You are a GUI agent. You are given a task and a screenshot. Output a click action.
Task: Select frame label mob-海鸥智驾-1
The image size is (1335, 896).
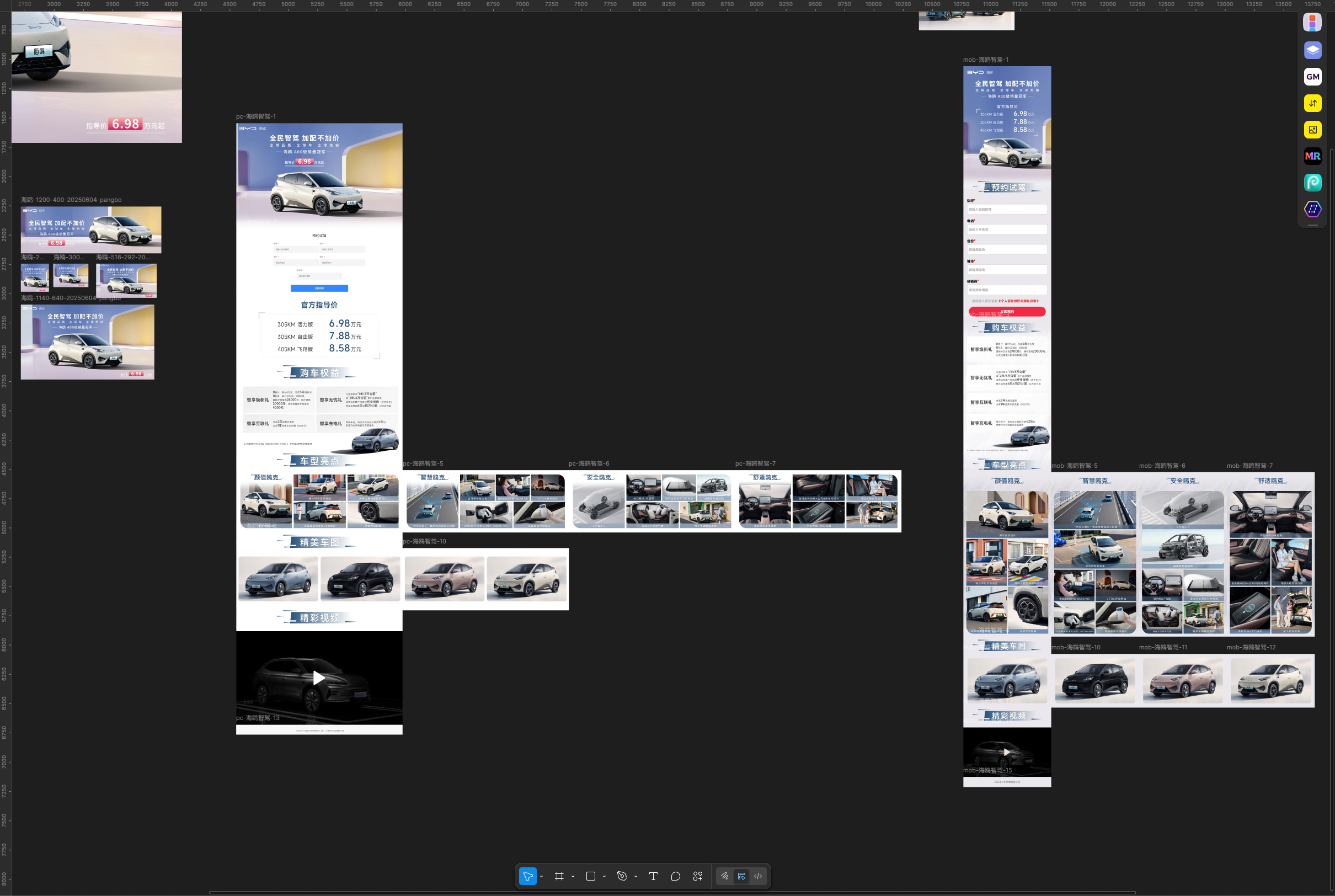point(985,60)
